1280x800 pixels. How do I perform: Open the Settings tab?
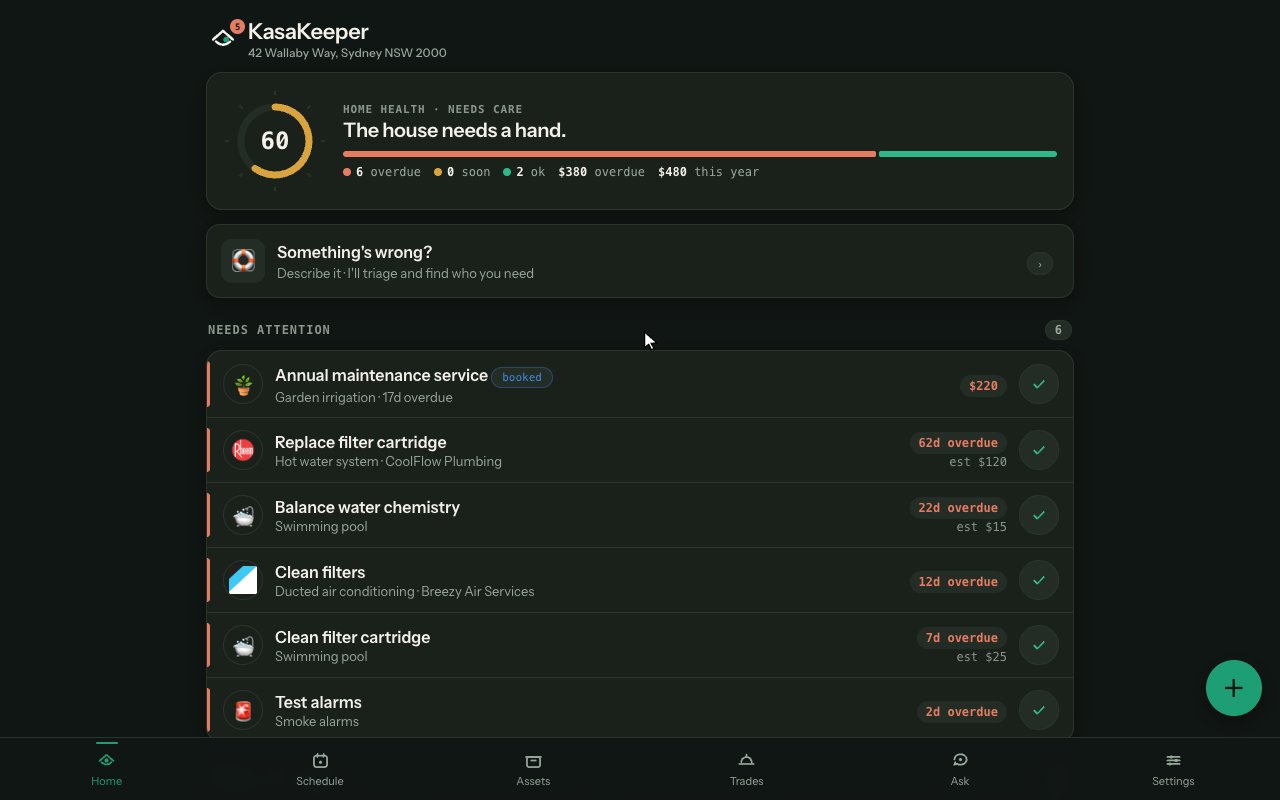point(1173,769)
